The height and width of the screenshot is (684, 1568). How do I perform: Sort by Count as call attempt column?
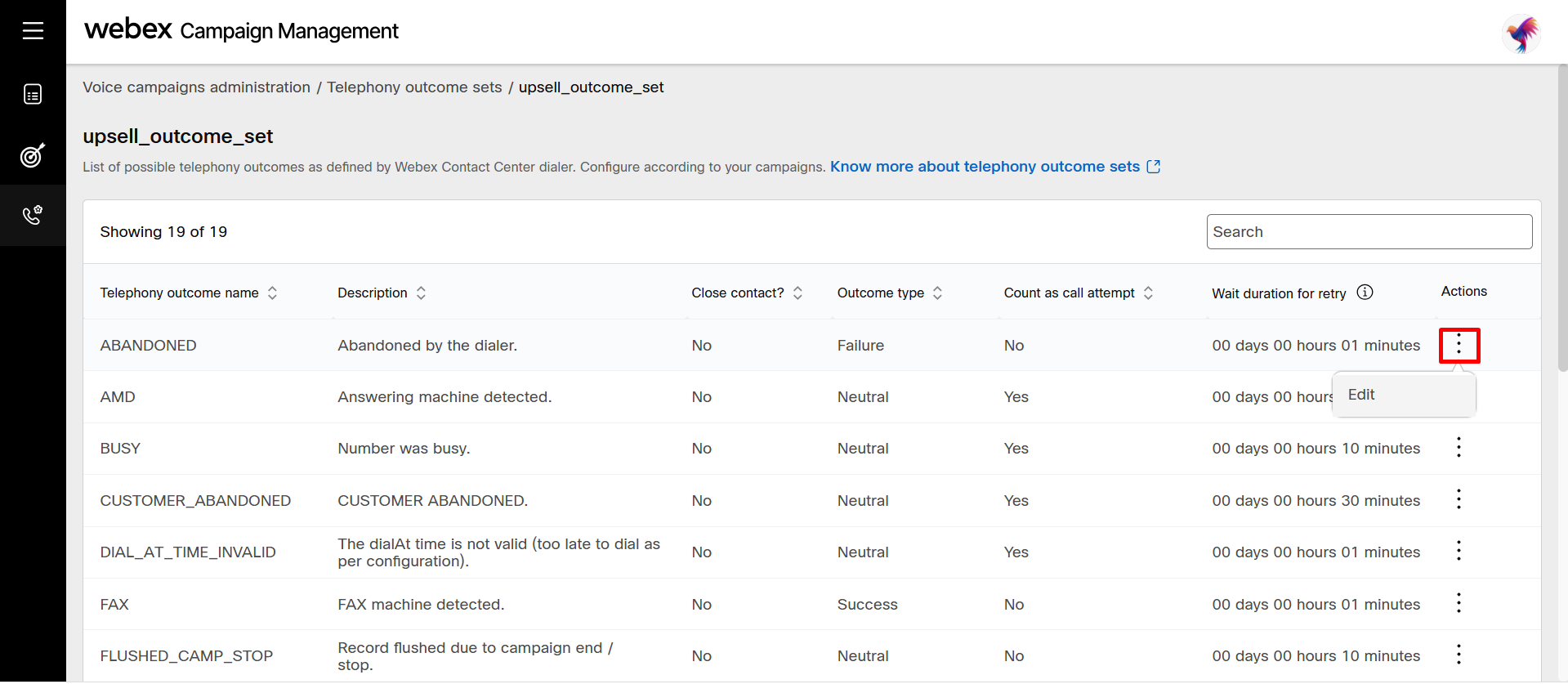click(1148, 293)
